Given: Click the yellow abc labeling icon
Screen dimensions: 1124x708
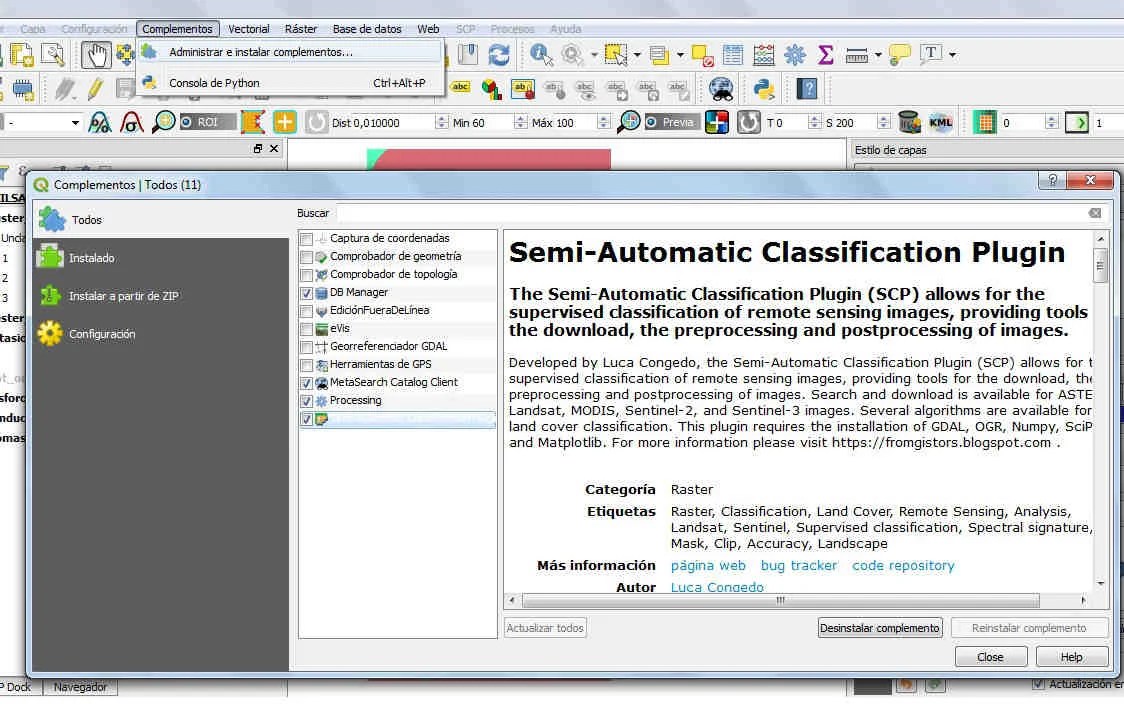Looking at the screenshot, I should pos(459,87).
